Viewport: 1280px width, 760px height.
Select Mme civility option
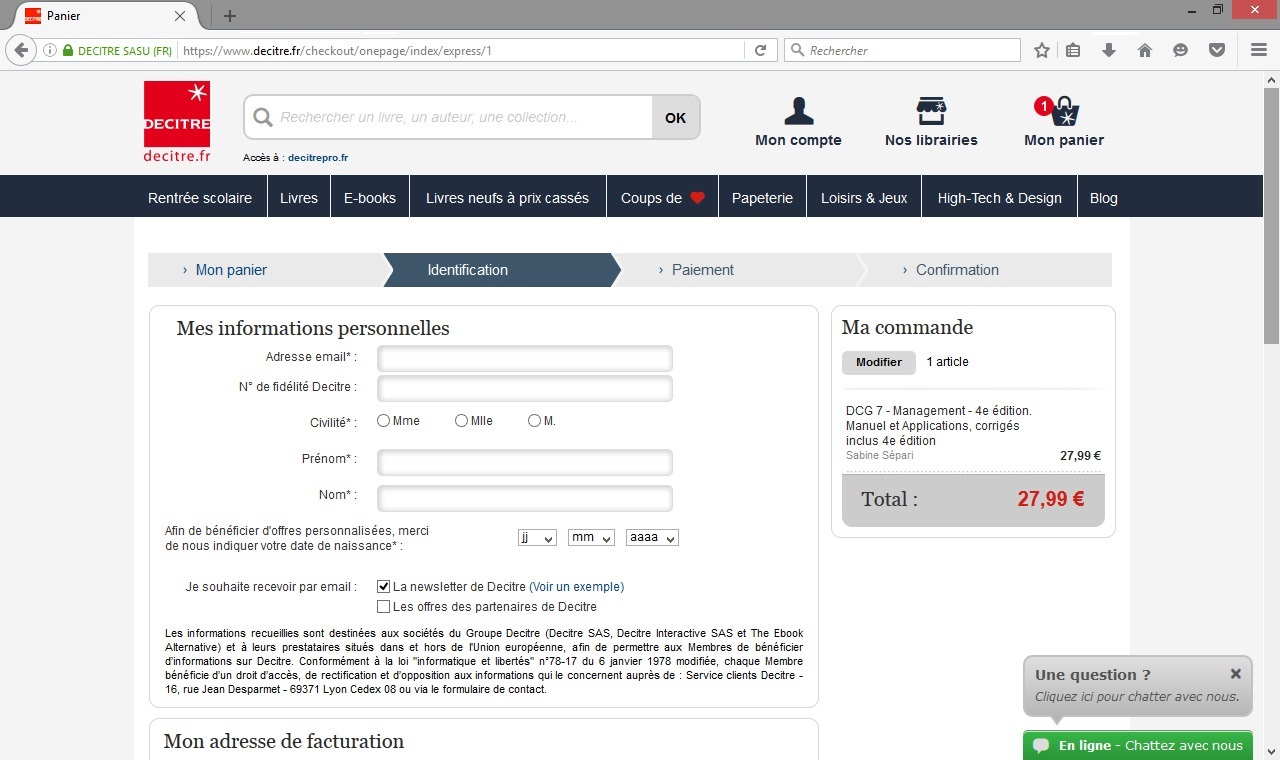[383, 421]
